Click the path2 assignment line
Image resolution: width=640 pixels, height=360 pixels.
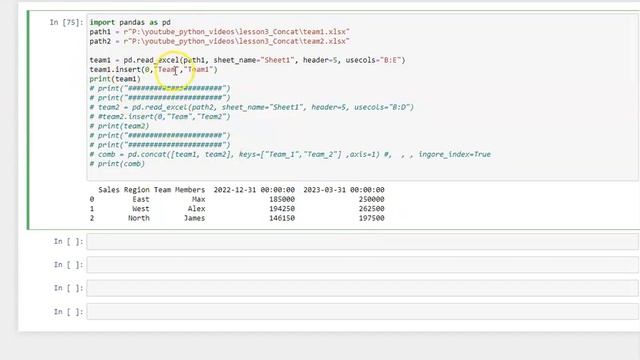click(x=220, y=41)
